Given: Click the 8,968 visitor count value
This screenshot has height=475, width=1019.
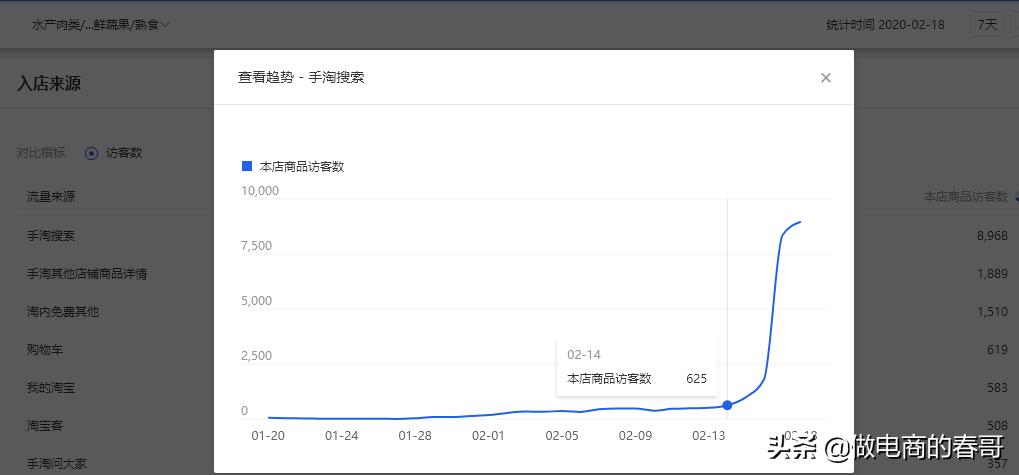Looking at the screenshot, I should pyautogui.click(x=992, y=236).
